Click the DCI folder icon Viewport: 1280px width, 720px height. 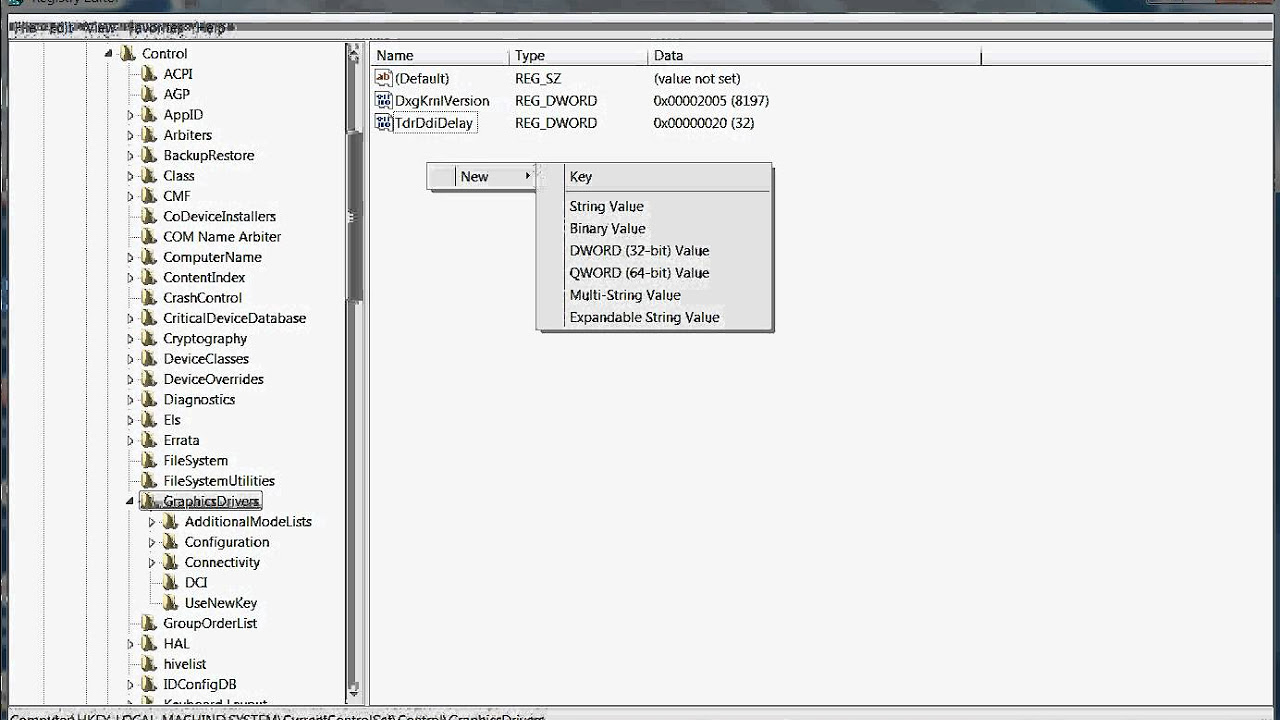click(170, 582)
